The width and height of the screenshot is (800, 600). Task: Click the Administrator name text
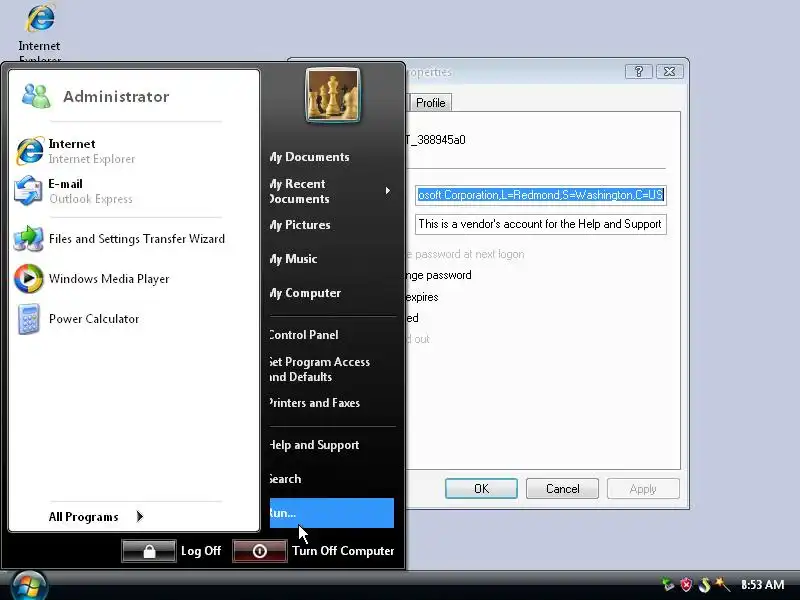(116, 96)
